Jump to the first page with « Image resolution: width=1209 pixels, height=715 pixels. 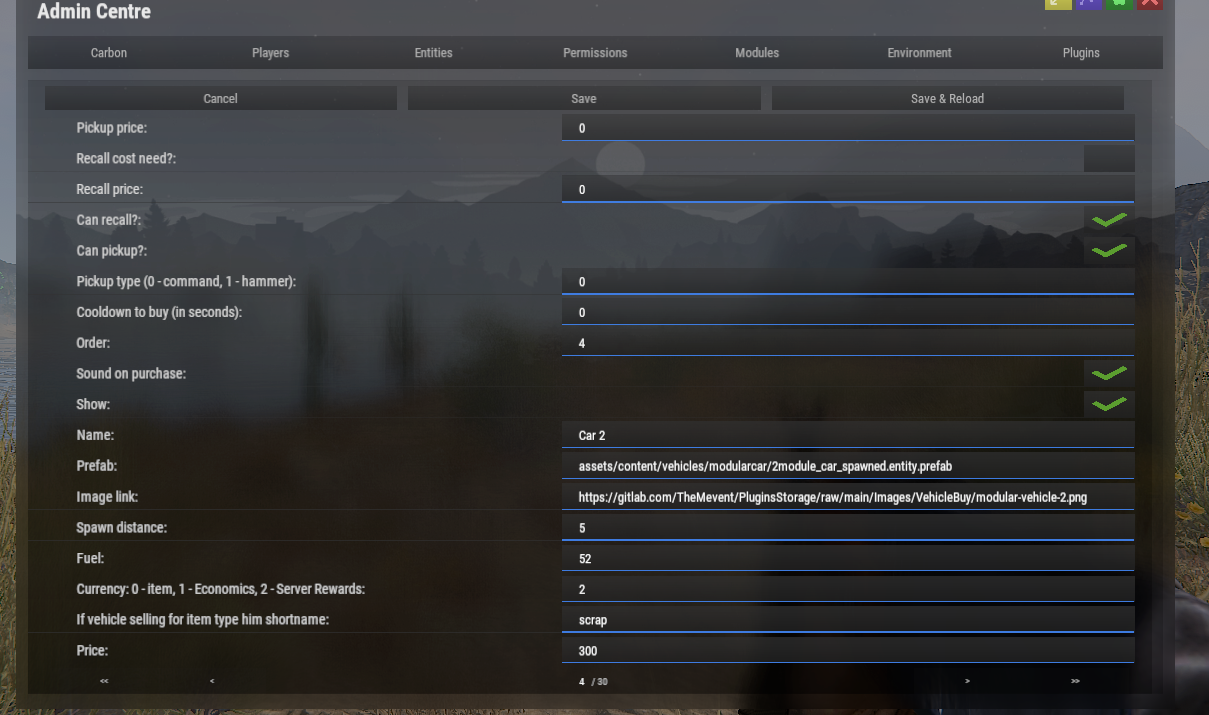[x=104, y=681]
